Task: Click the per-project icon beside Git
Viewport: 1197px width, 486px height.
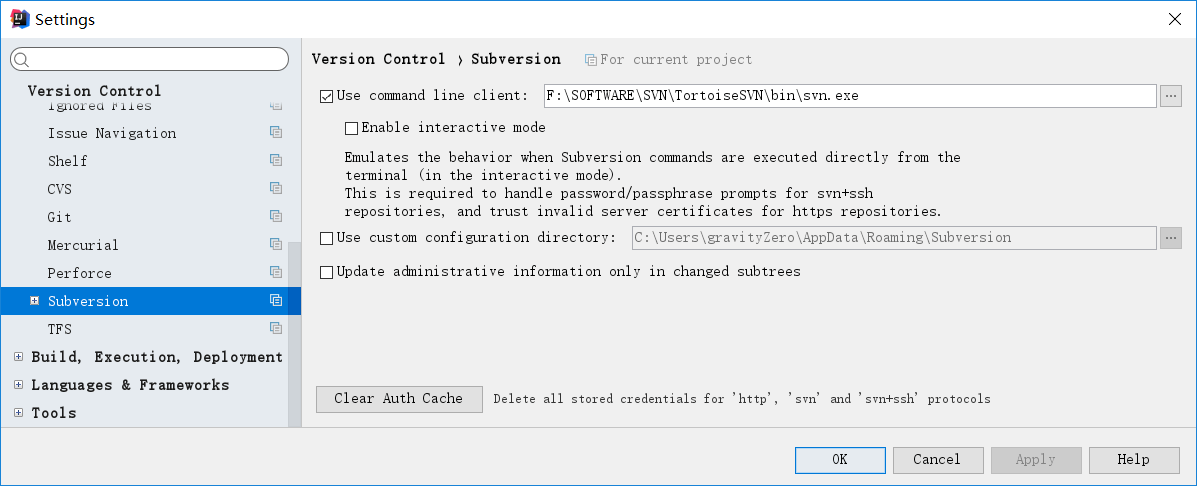Action: click(x=276, y=217)
